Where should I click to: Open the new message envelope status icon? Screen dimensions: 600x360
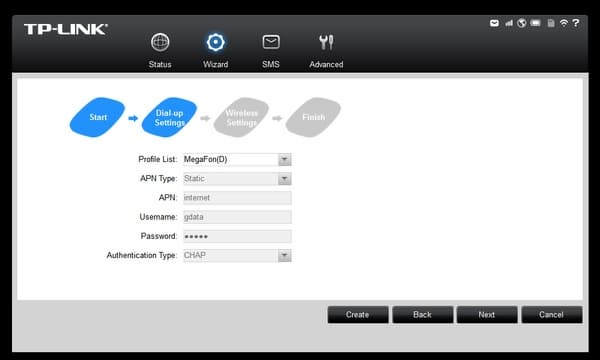pos(494,23)
